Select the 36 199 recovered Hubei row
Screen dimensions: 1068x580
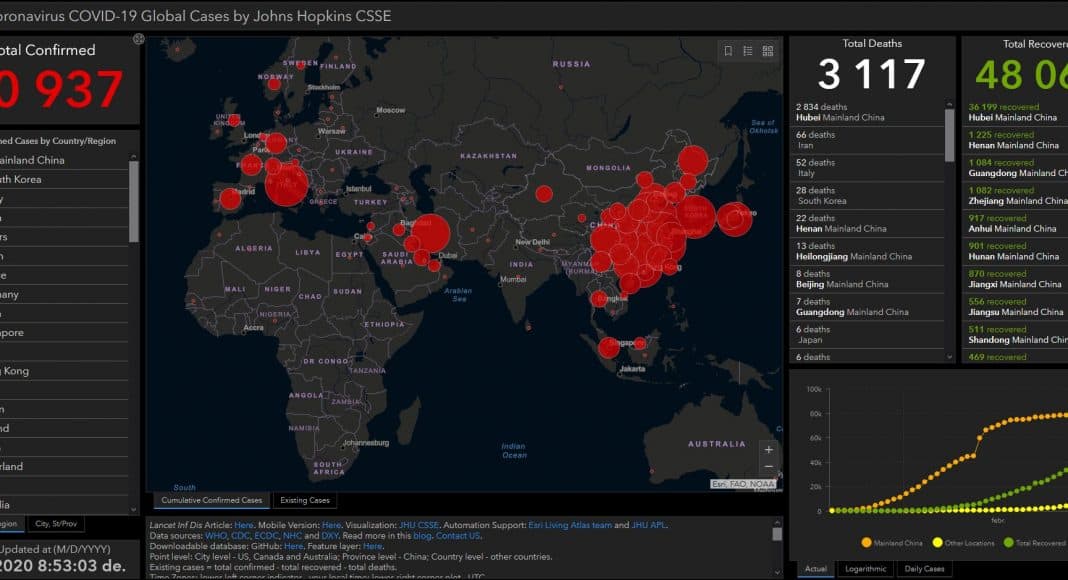[x=1016, y=112]
